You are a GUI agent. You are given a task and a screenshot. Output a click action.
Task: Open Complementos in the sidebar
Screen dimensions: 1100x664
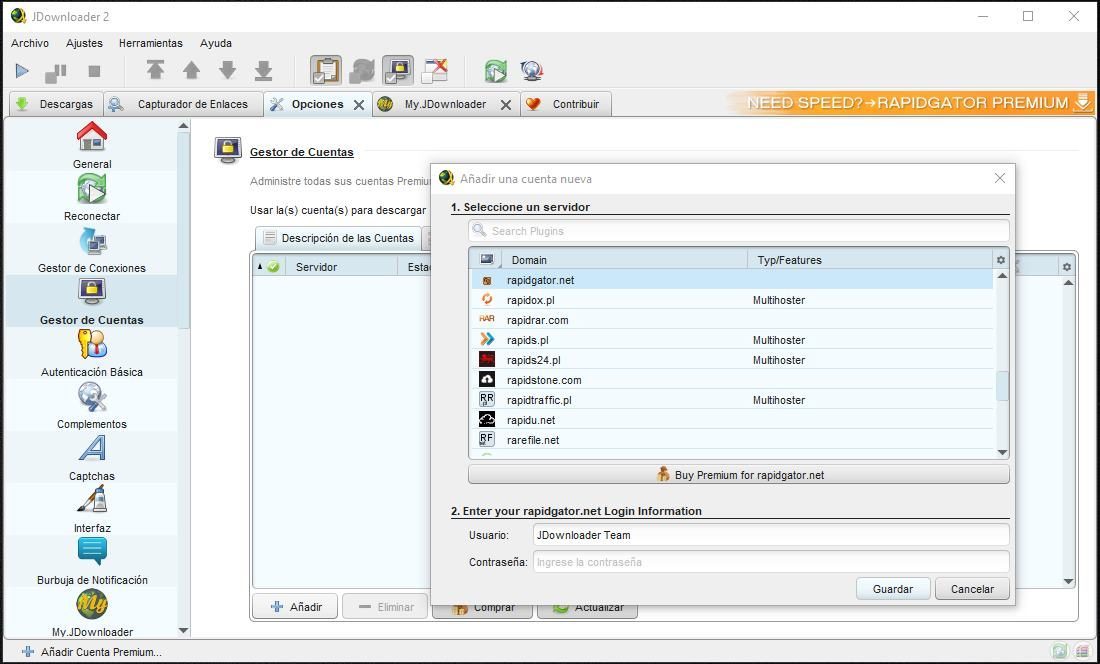[x=92, y=405]
